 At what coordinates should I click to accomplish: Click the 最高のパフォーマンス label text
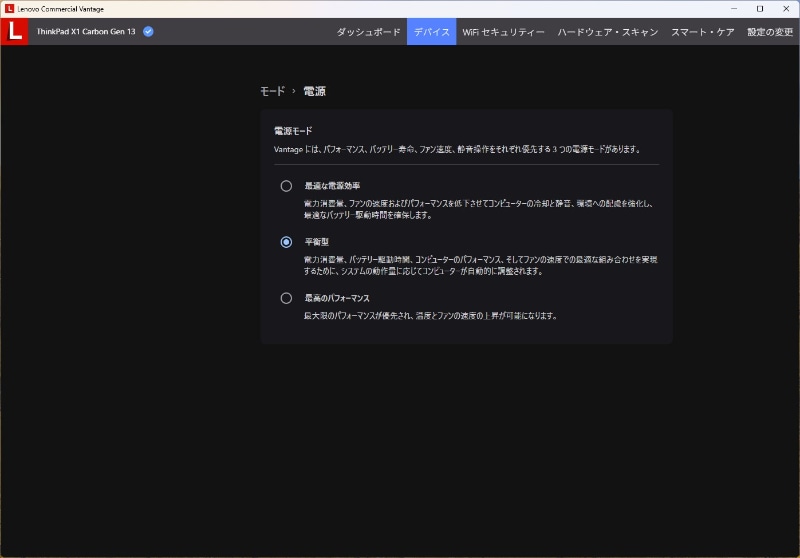(x=337, y=298)
